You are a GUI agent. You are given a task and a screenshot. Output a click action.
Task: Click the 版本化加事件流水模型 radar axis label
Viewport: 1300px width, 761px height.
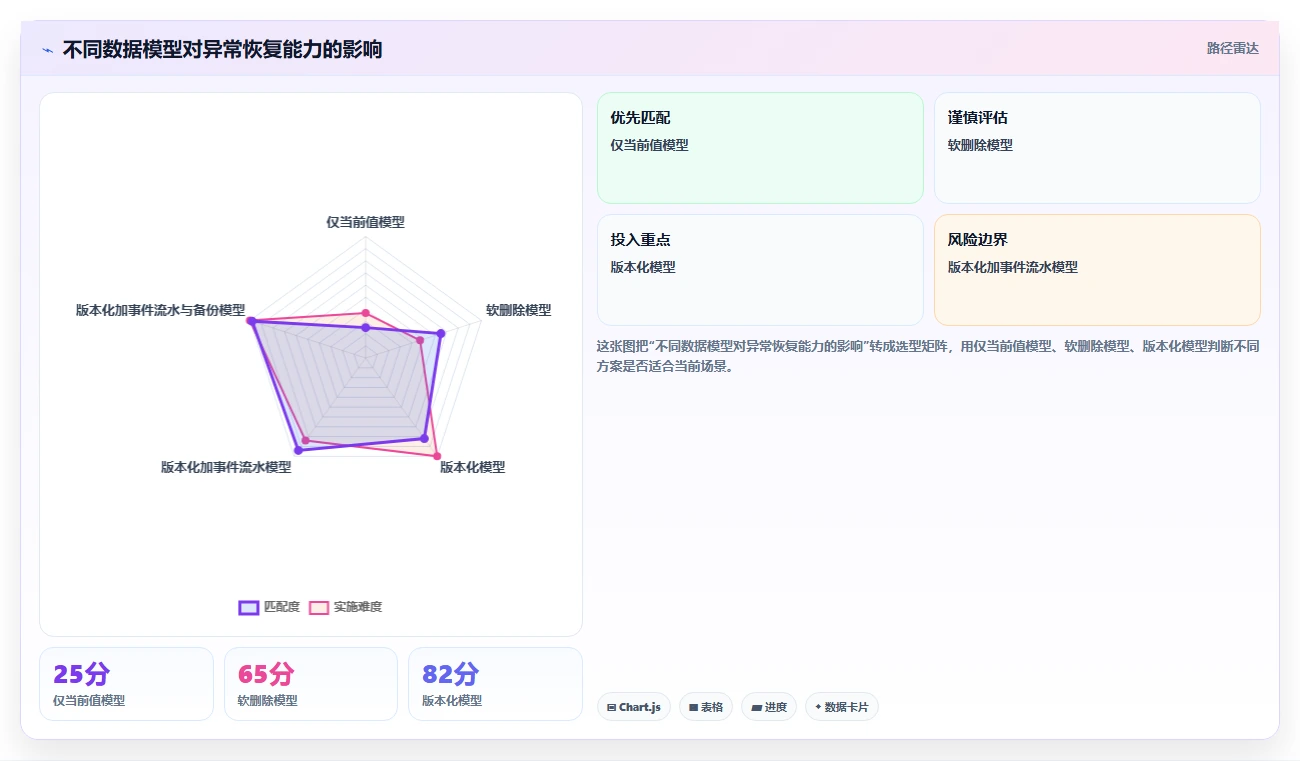pos(226,467)
